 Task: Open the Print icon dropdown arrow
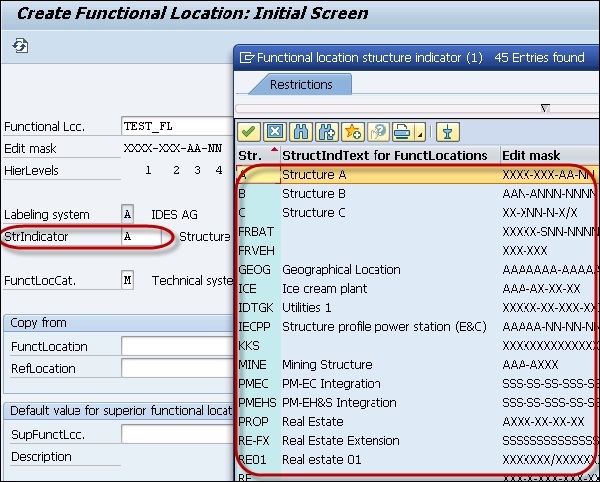coord(419,132)
